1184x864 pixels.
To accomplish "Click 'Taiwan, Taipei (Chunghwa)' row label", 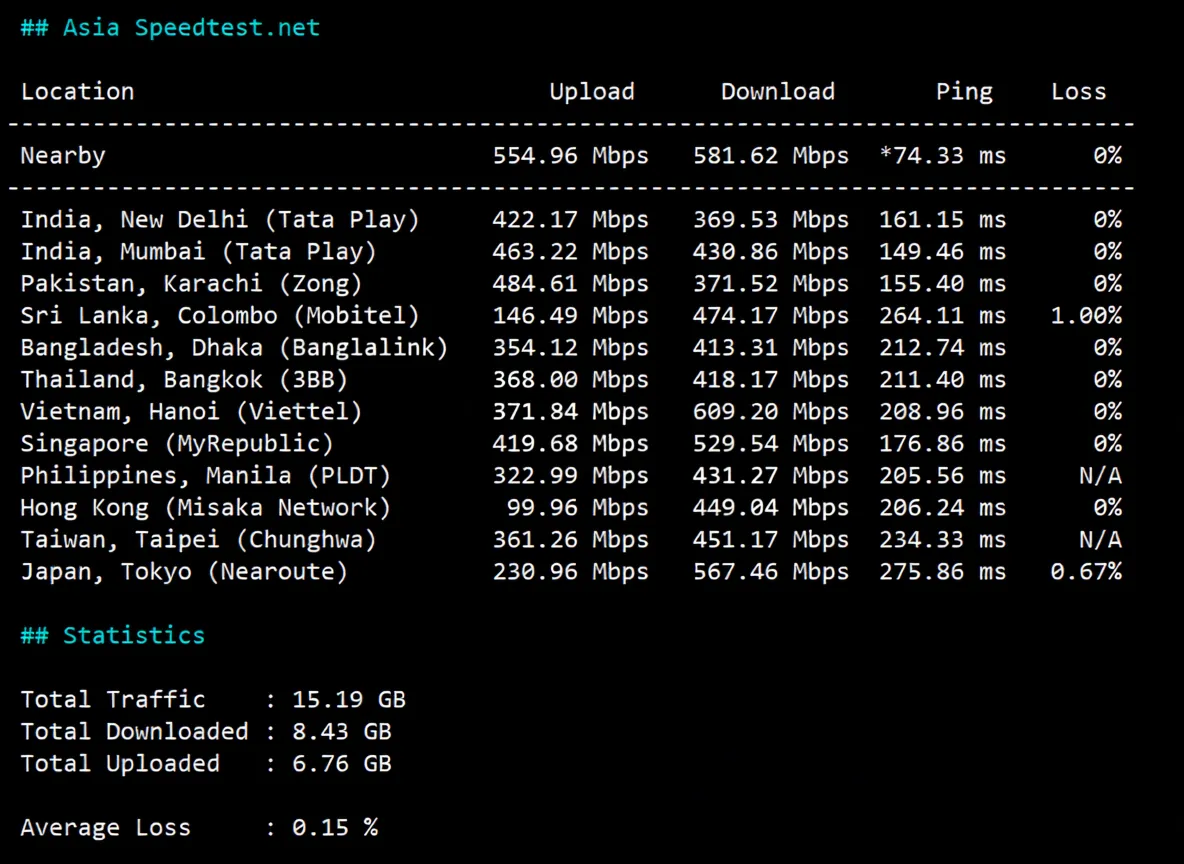I will (x=199, y=540).
